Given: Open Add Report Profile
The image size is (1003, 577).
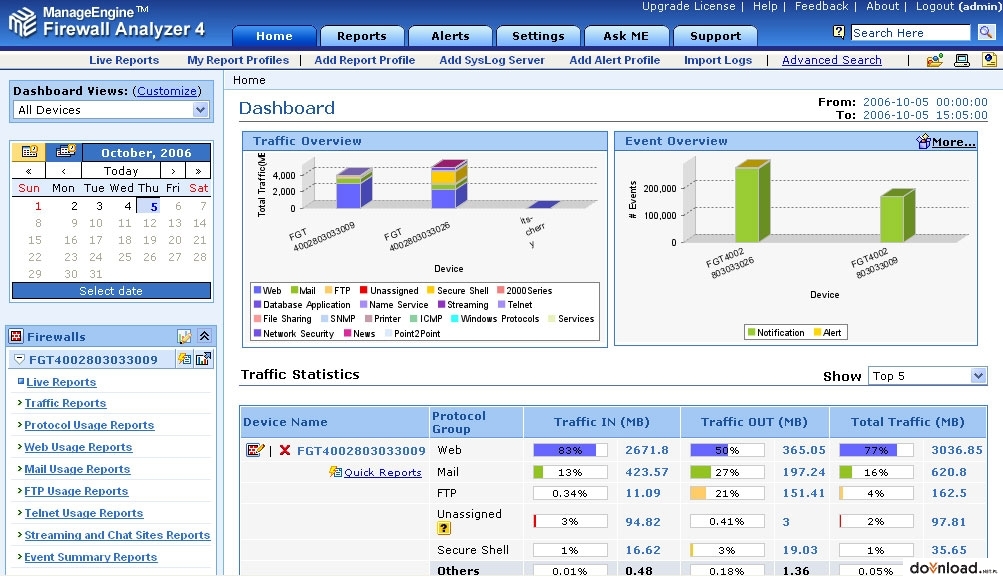Looking at the screenshot, I should click(365, 60).
